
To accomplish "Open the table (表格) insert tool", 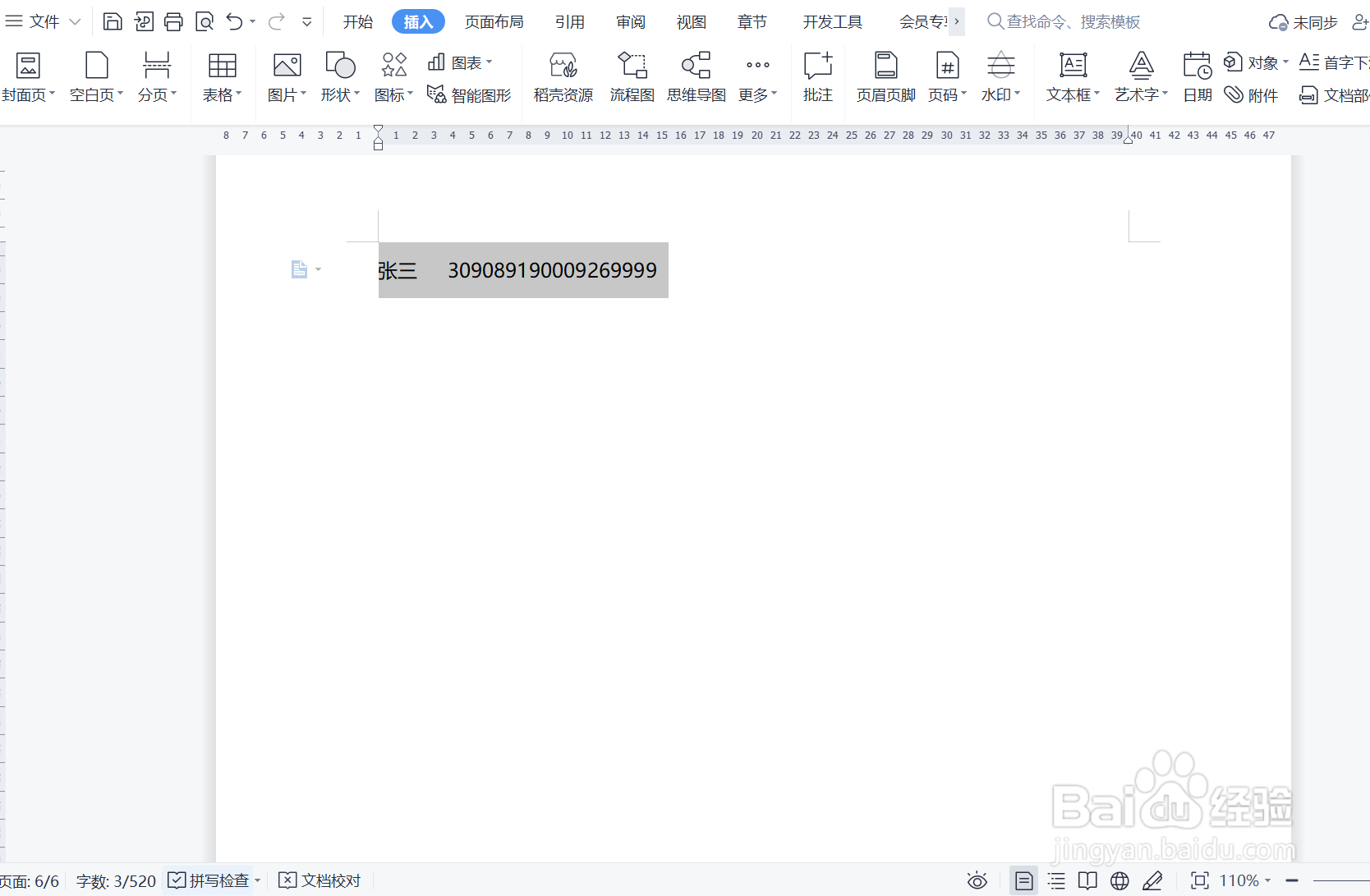I will (222, 77).
